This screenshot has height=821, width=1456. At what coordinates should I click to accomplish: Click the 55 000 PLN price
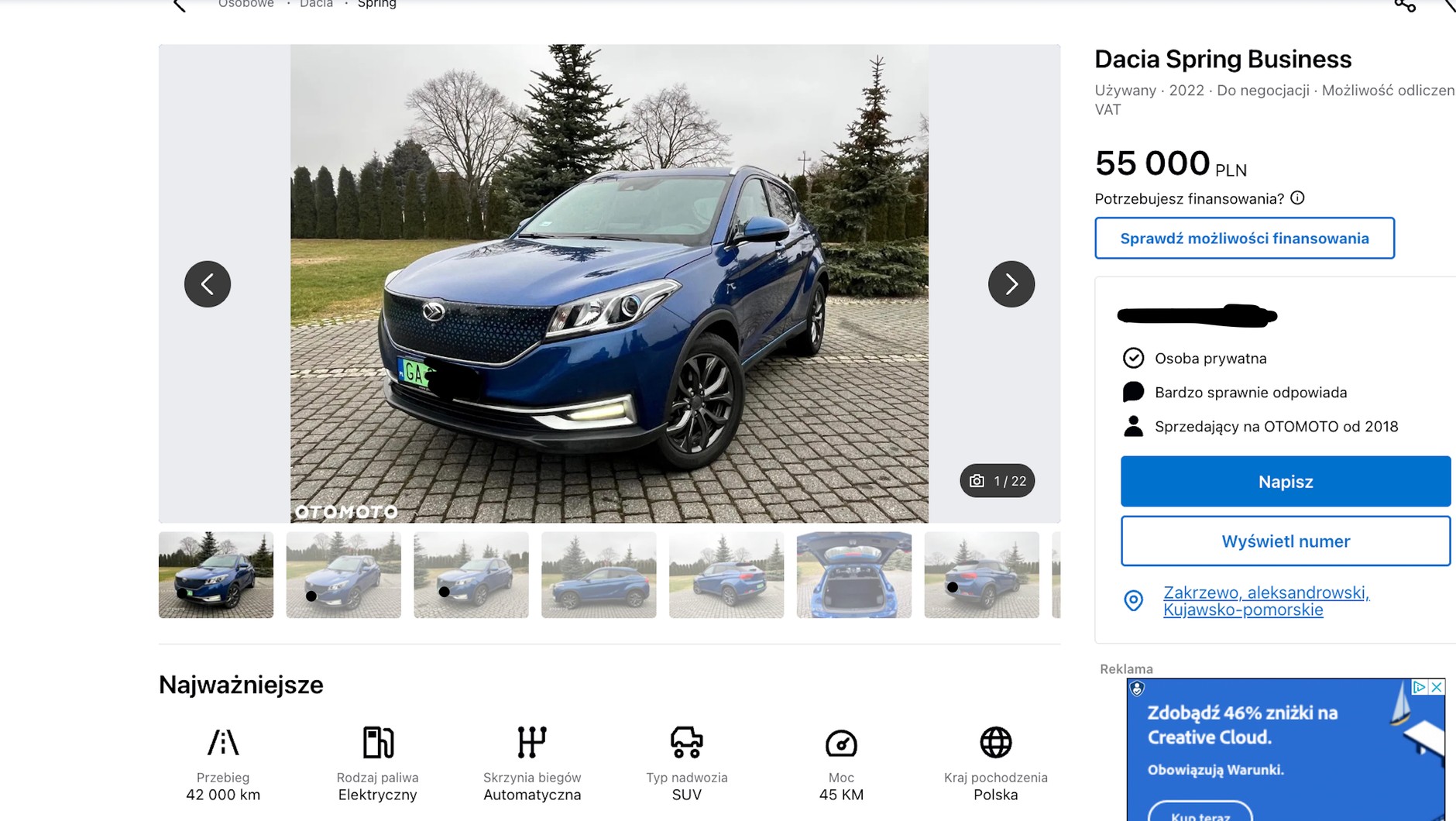pyautogui.click(x=1170, y=163)
